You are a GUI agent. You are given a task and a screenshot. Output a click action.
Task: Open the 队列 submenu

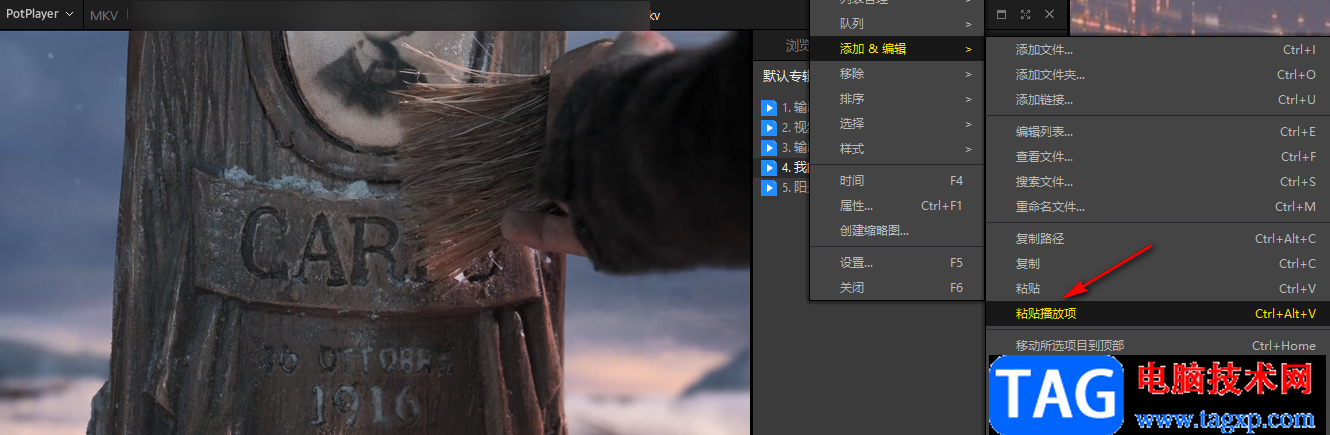[x=896, y=23]
